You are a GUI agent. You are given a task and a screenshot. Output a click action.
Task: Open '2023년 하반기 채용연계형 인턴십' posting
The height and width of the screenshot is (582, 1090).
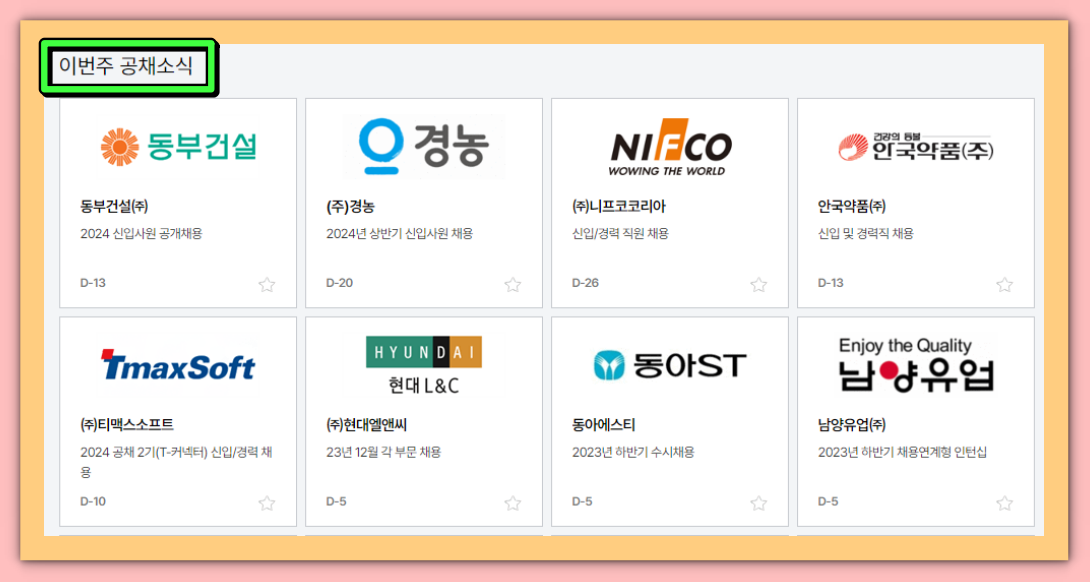pyautogui.click(x=902, y=452)
